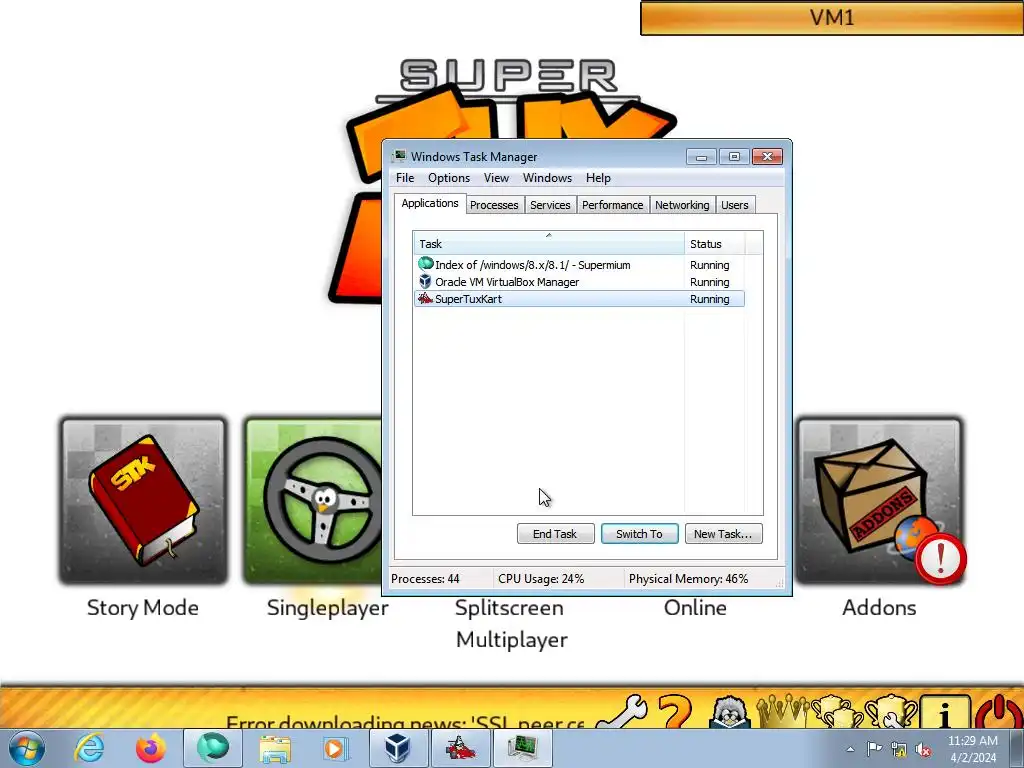This screenshot has height=768, width=1024.
Task: Switch to VirtualBox on the taskbar
Action: tap(398, 748)
